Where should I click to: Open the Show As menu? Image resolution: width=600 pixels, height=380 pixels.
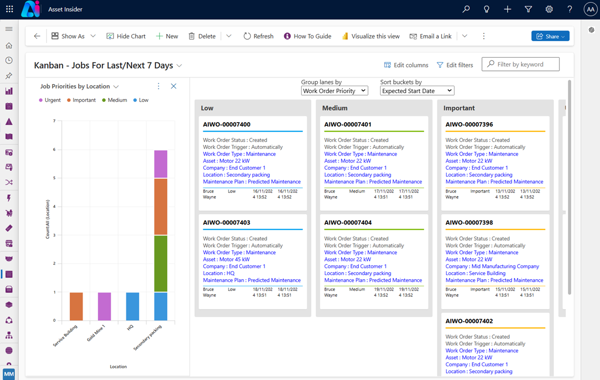[73, 36]
